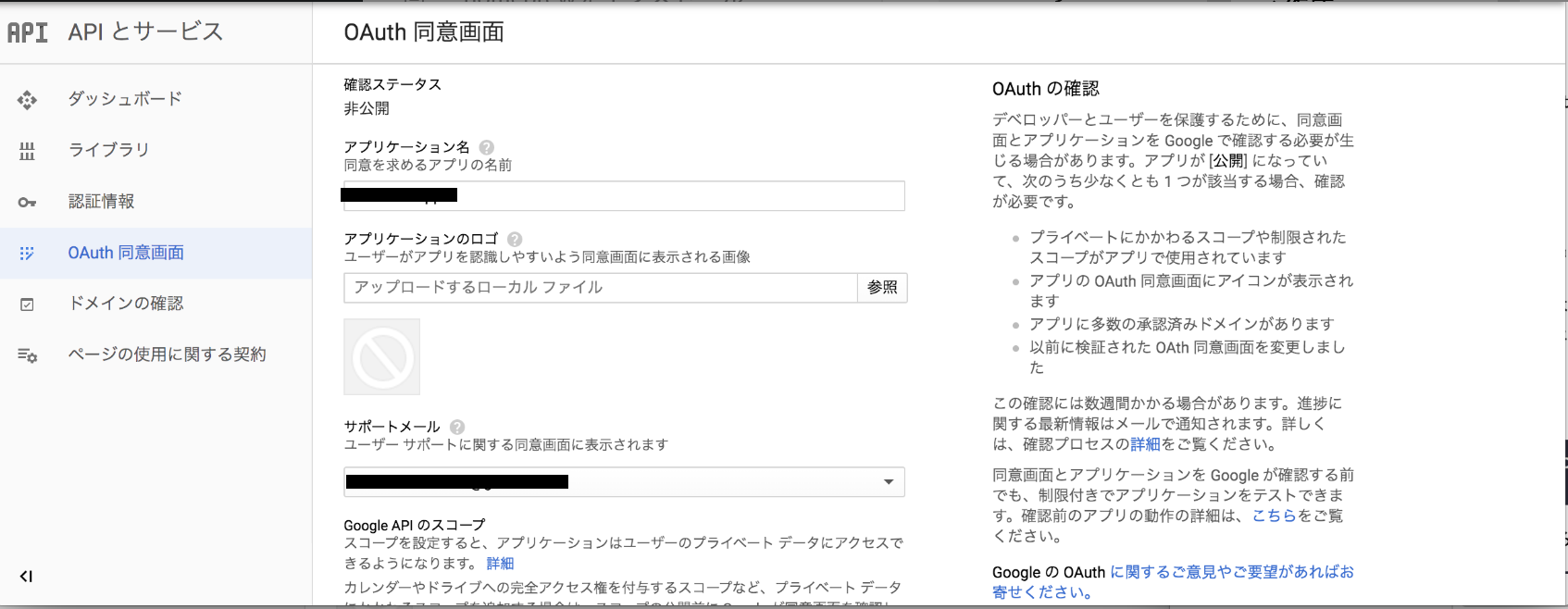Open ライブラリ in the sidebar

click(x=109, y=150)
